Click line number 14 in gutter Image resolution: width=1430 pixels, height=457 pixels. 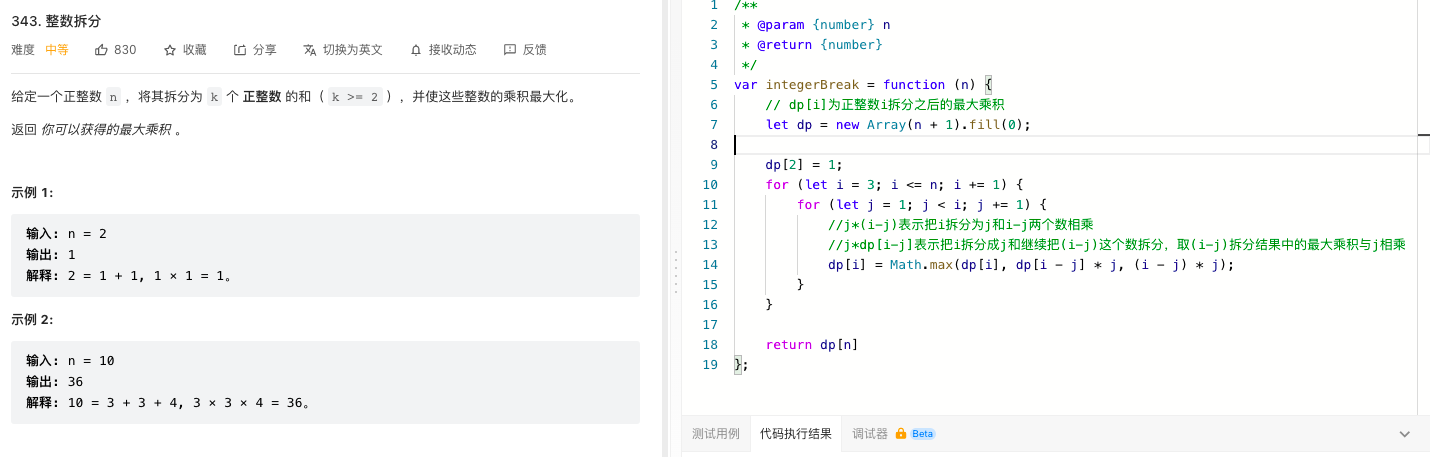click(711, 265)
